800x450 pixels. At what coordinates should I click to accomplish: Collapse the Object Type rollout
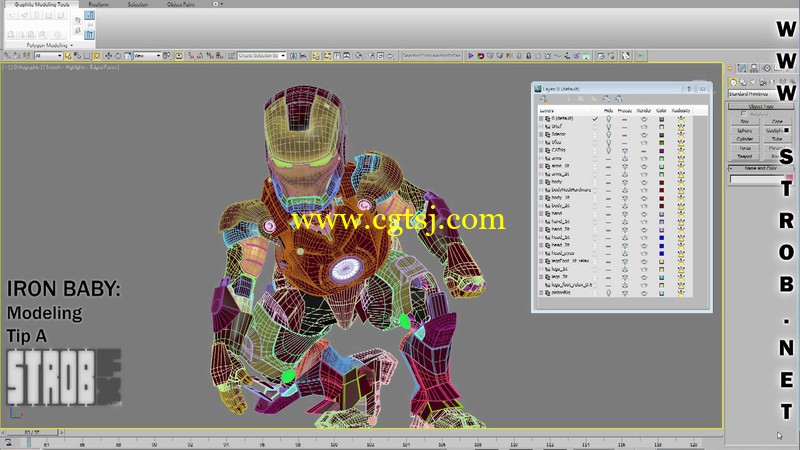(761, 106)
